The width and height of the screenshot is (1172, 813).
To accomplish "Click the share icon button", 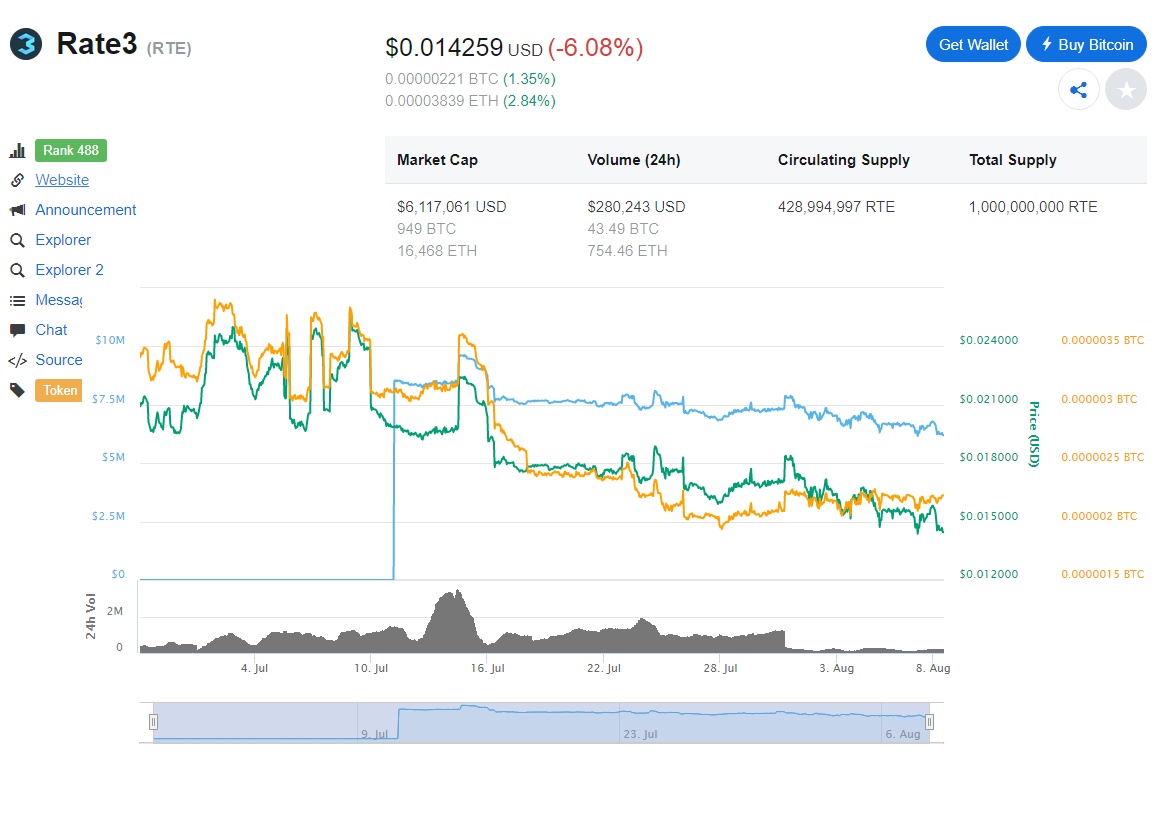I will pyautogui.click(x=1079, y=90).
